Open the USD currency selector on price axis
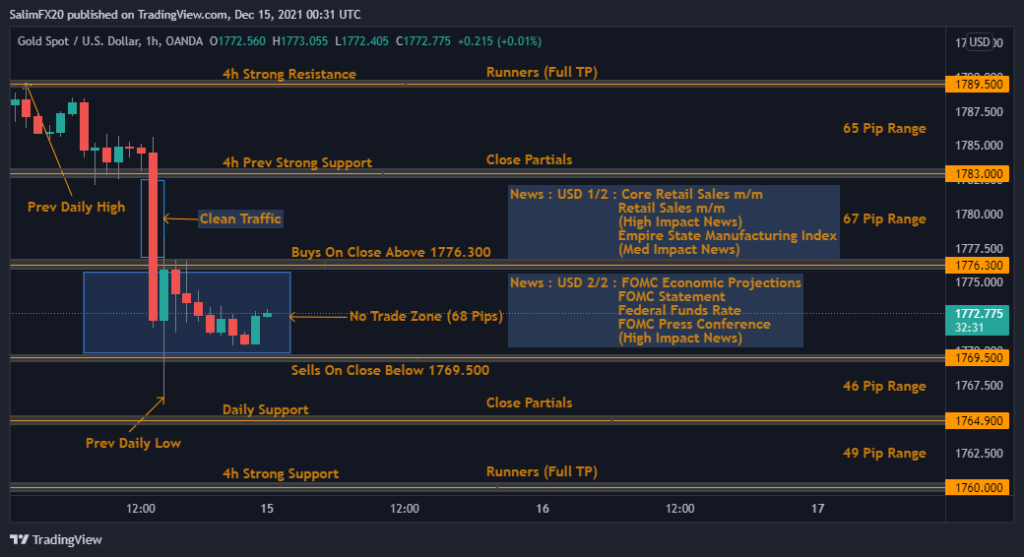Image resolution: width=1024 pixels, height=557 pixels. pos(979,43)
